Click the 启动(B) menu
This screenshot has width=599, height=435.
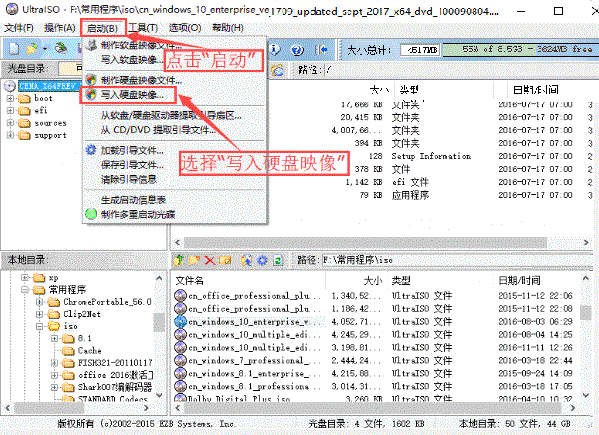(102, 28)
